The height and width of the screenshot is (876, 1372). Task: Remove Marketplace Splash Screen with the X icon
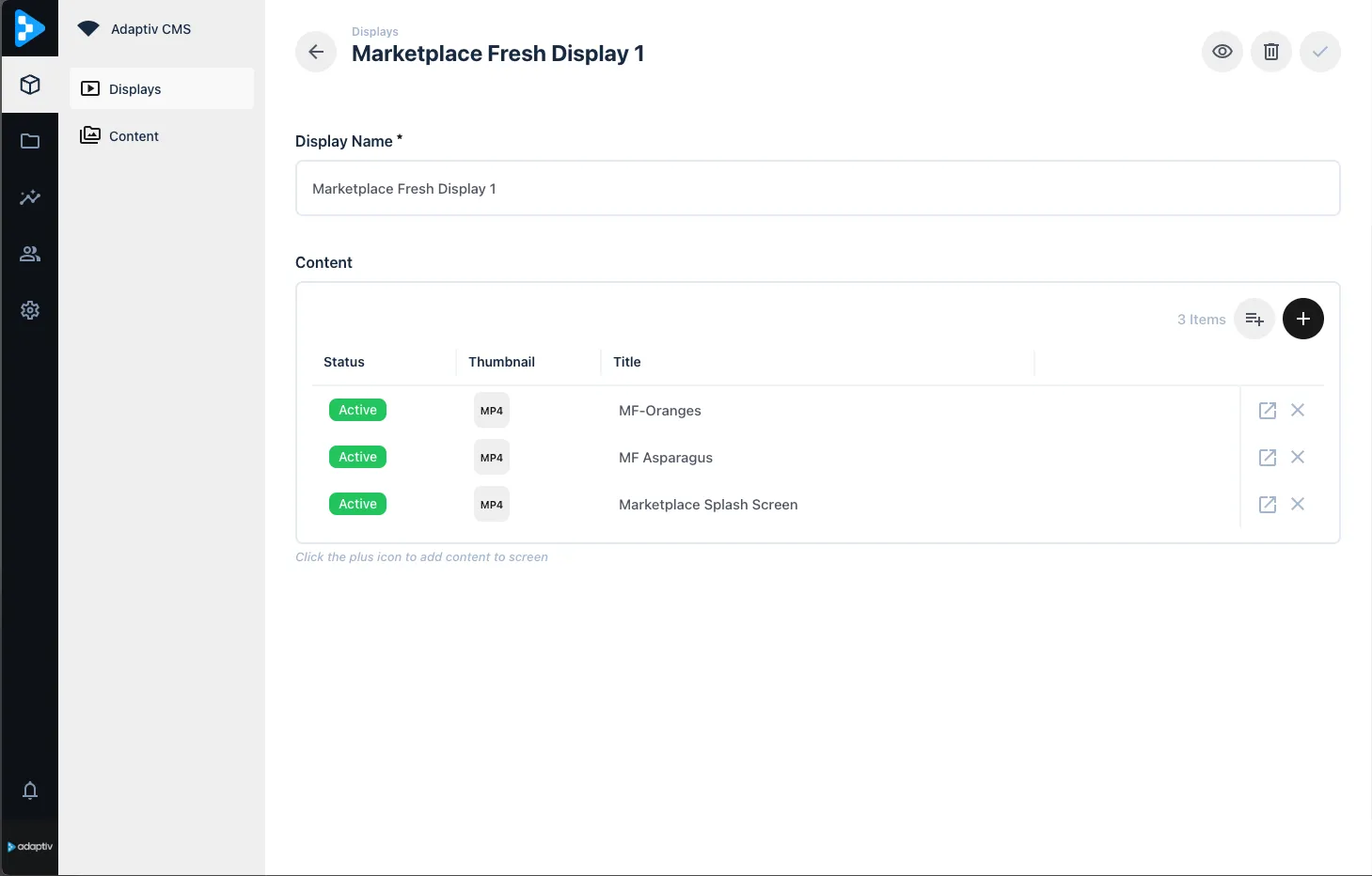tap(1298, 504)
